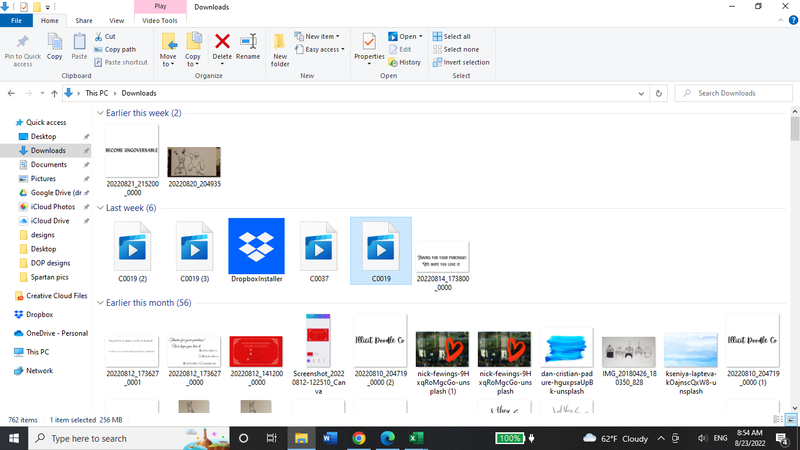800x450 pixels.
Task: Select Network in navigation pane
Action: 39,371
